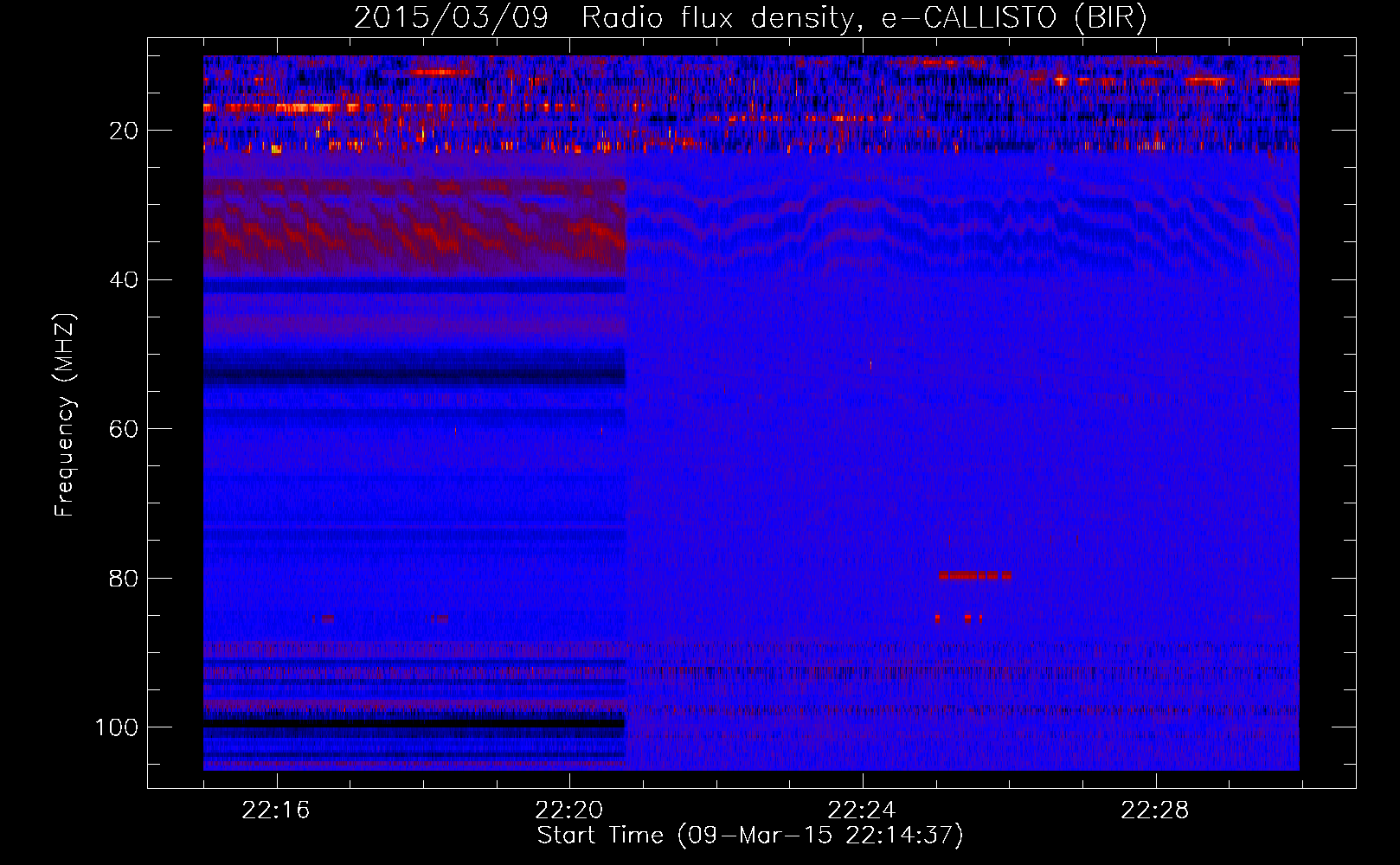The image size is (1400, 865).
Task: Click the 60 MHz frequency tick label
Action: [125, 429]
